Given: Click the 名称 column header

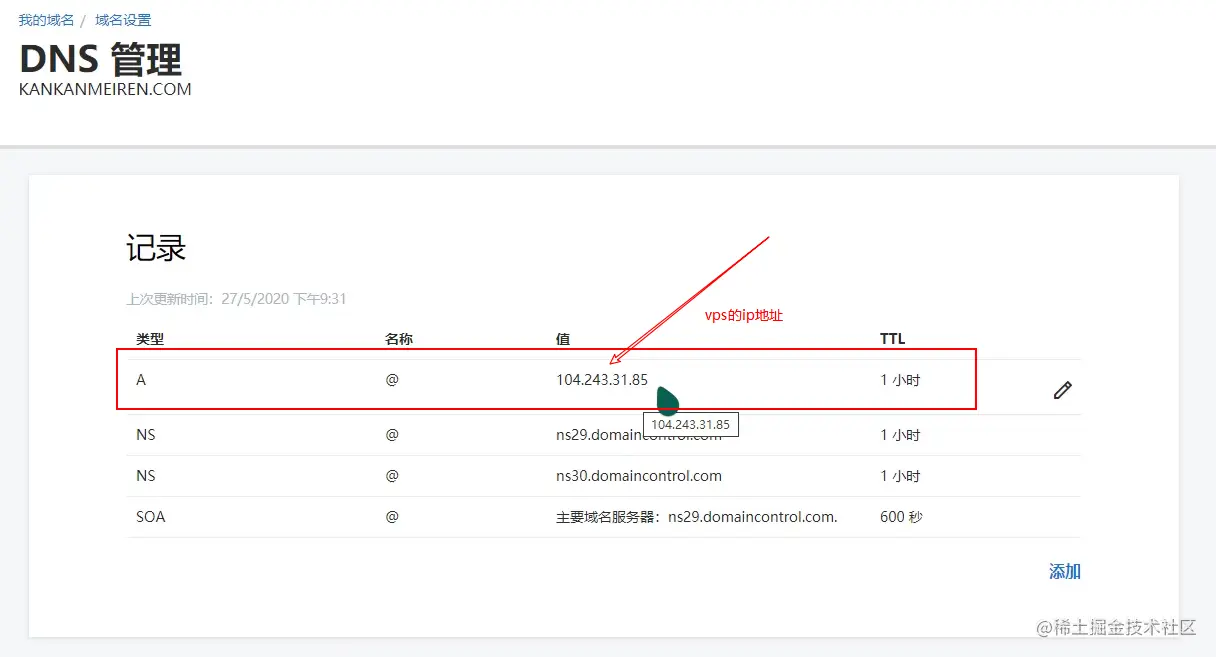Looking at the screenshot, I should 399,339.
